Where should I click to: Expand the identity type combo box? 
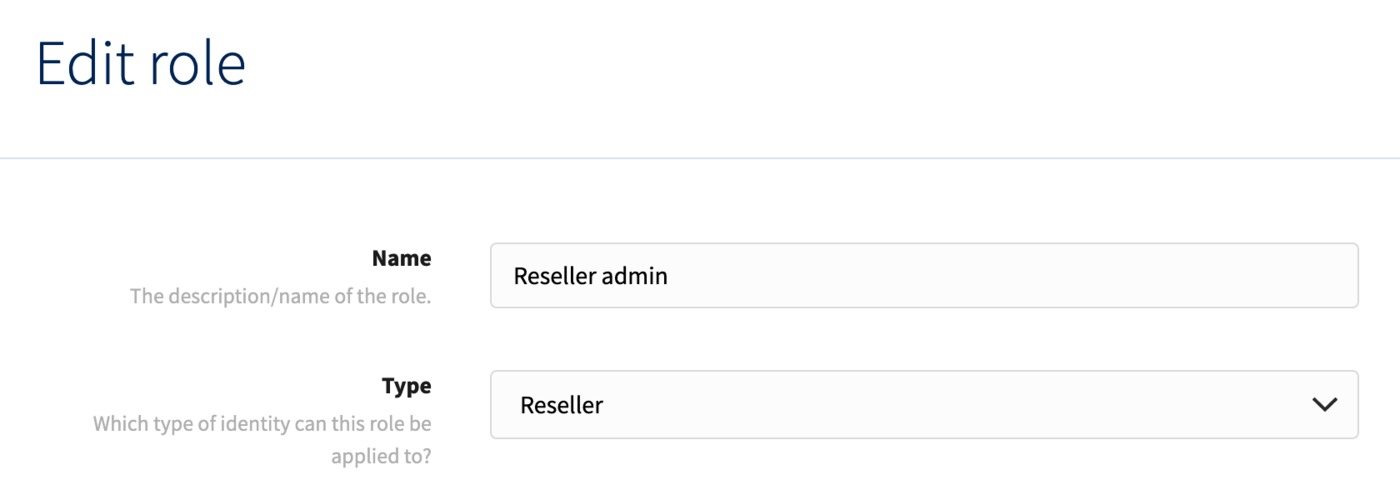924,405
